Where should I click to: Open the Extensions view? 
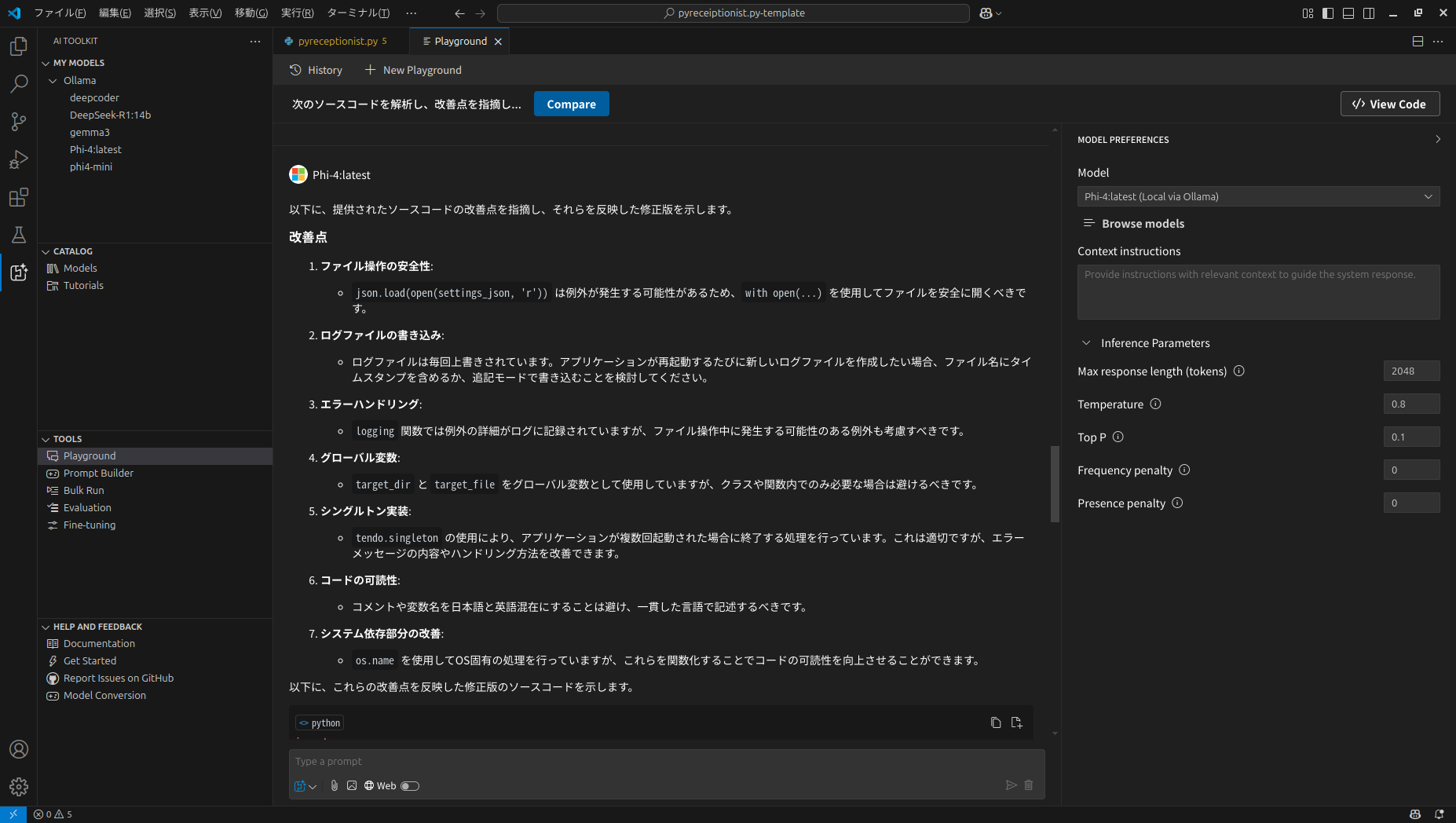[x=19, y=197]
